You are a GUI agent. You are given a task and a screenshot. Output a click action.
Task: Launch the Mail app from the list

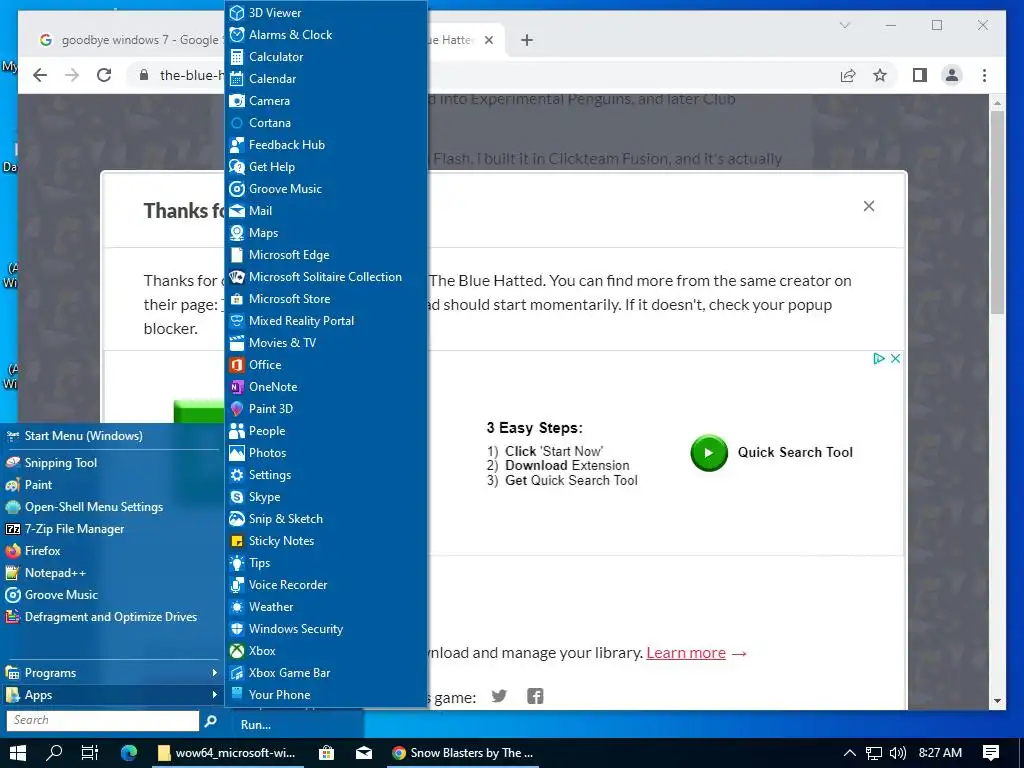[x=327, y=211]
